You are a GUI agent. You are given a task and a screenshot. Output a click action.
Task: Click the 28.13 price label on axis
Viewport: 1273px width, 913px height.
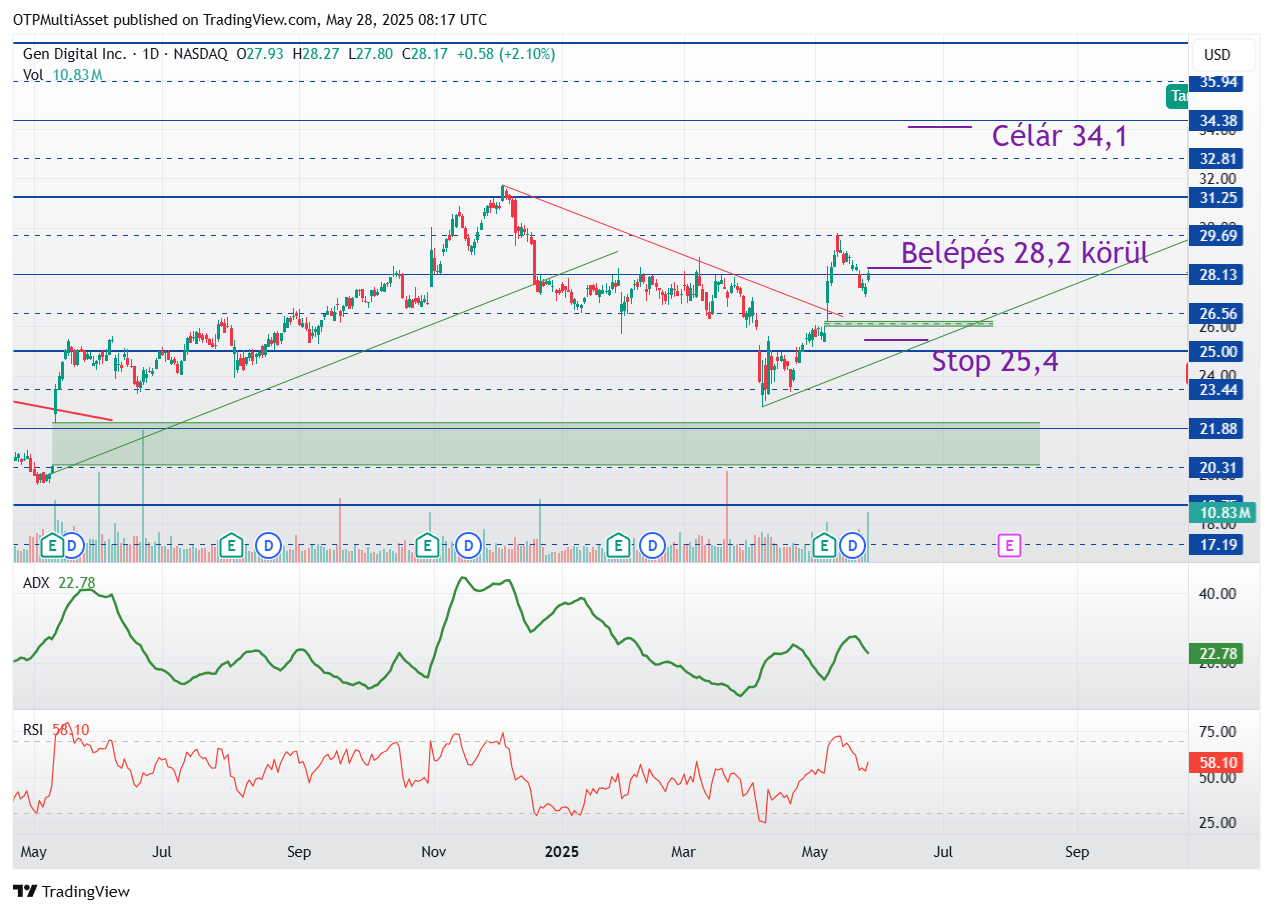1216,274
